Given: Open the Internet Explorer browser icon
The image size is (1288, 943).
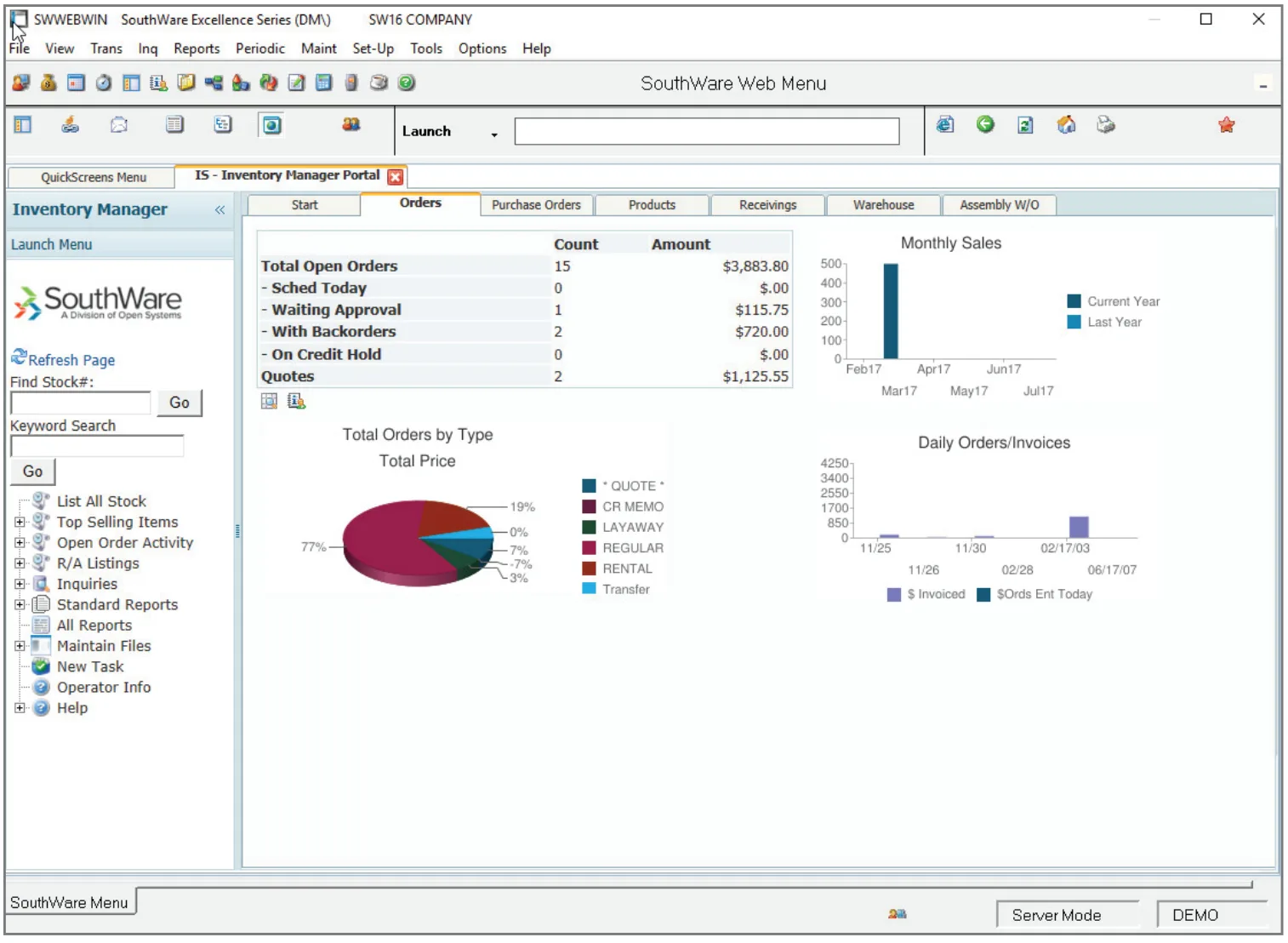Looking at the screenshot, I should pyautogui.click(x=945, y=125).
